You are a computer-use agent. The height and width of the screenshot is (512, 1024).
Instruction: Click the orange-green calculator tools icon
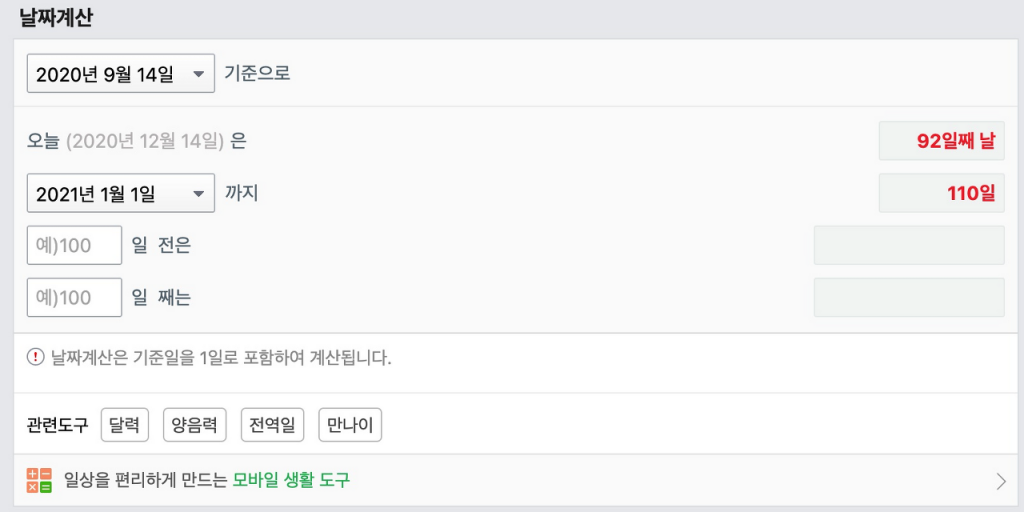pyautogui.click(x=39, y=481)
